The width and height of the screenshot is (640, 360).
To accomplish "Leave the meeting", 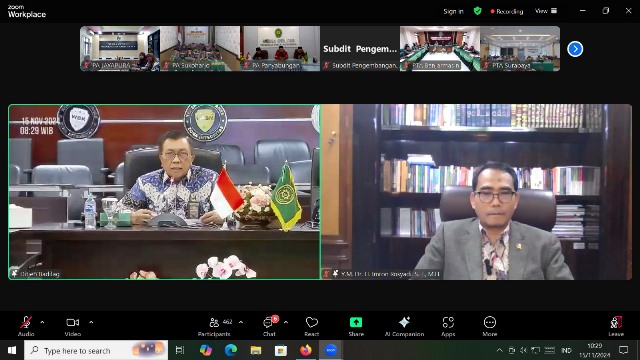I will coord(616,326).
